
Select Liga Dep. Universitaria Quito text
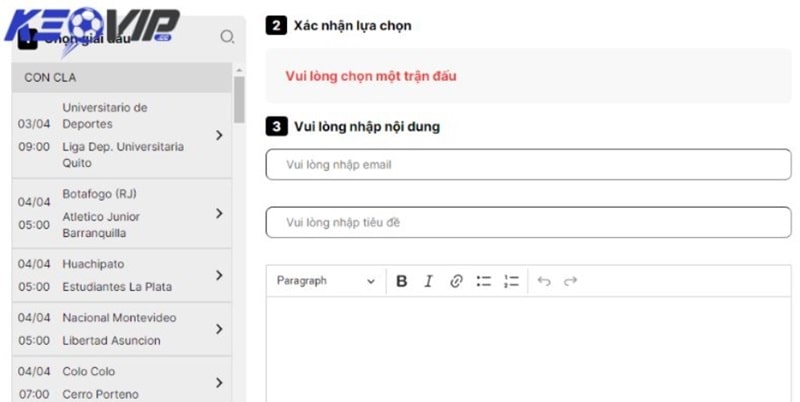[123, 155]
